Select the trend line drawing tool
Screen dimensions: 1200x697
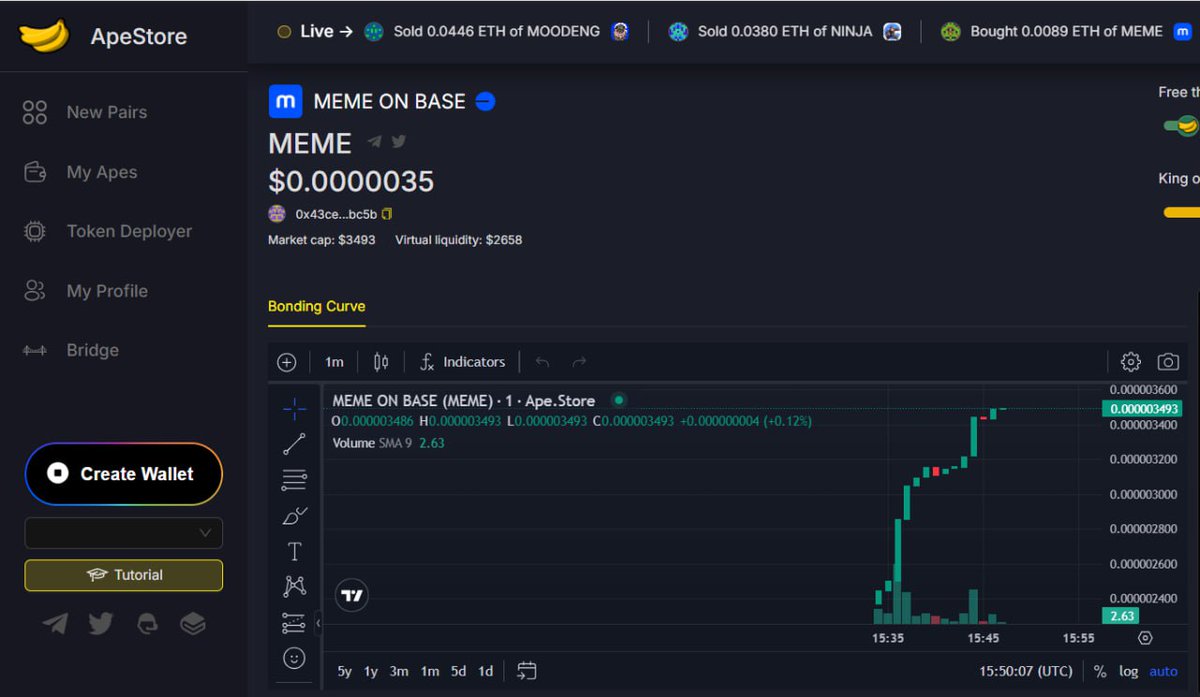[294, 444]
